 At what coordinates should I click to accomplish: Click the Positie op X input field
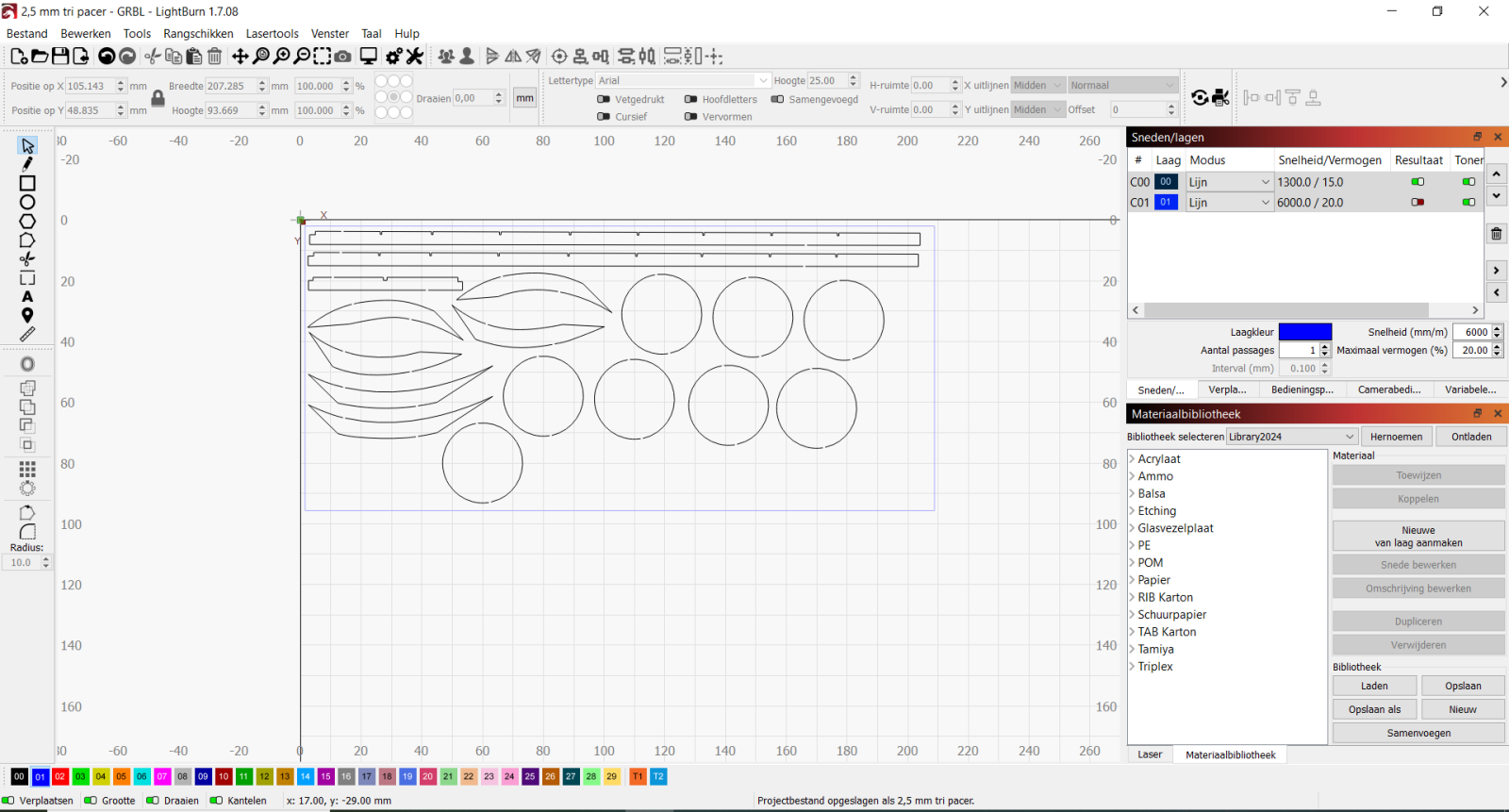tap(91, 86)
